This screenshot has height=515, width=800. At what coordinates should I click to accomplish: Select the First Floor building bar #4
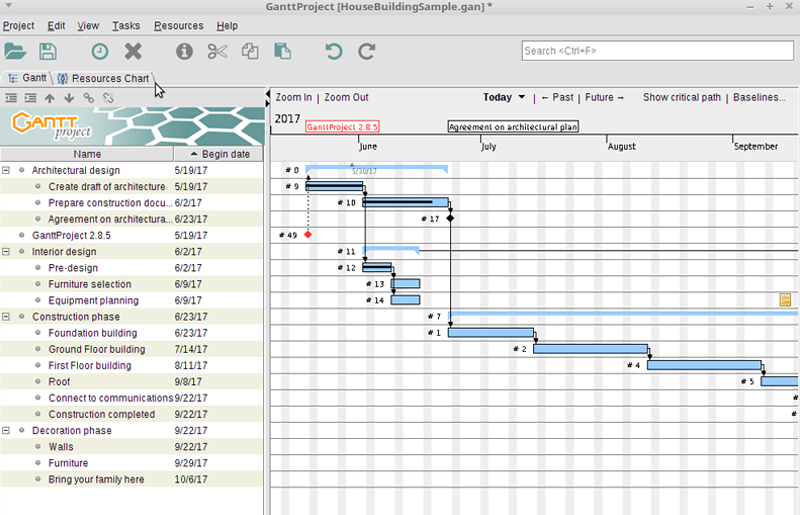704,365
